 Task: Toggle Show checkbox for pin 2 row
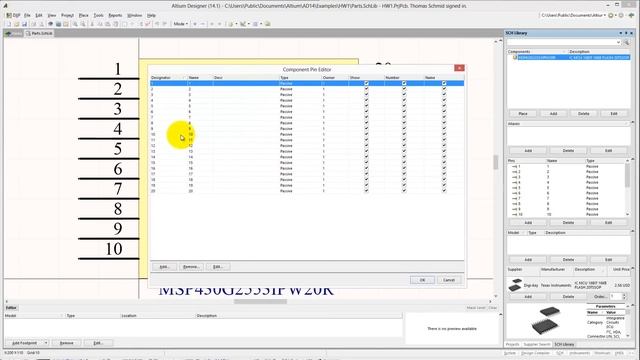coord(366,89)
